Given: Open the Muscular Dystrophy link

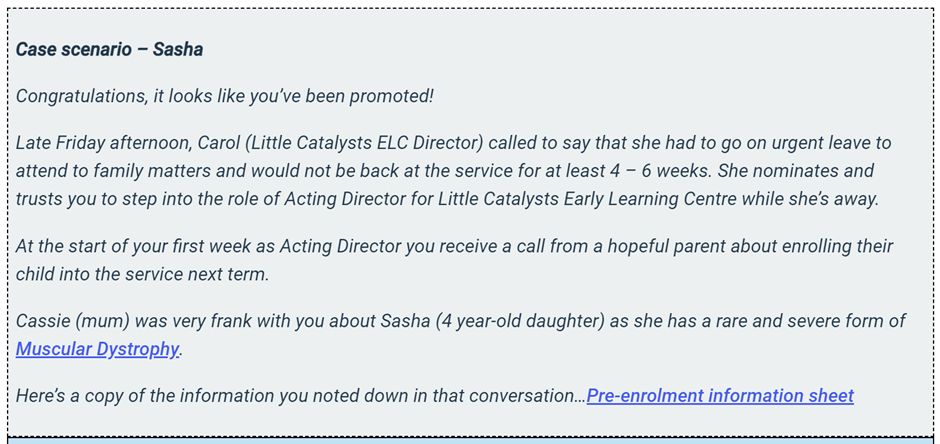Looking at the screenshot, I should tap(97, 349).
